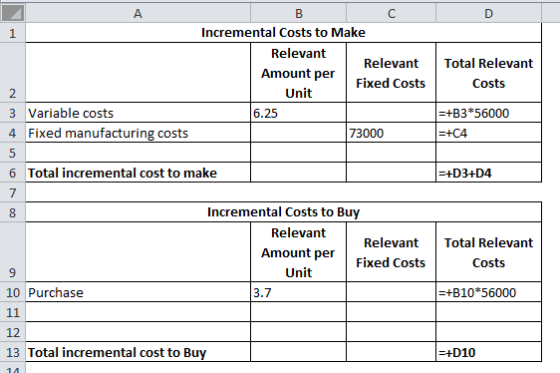Click 'Total Relevant Costs' header in row 9

pyautogui.click(x=489, y=252)
